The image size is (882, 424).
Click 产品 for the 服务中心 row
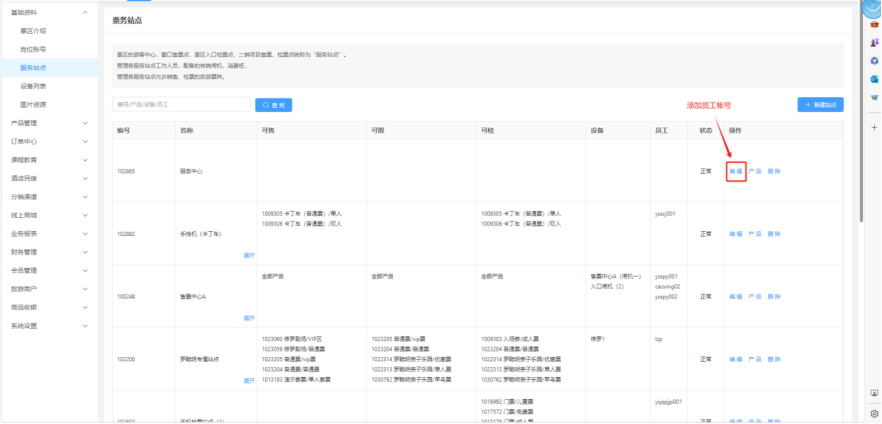[x=755, y=171]
